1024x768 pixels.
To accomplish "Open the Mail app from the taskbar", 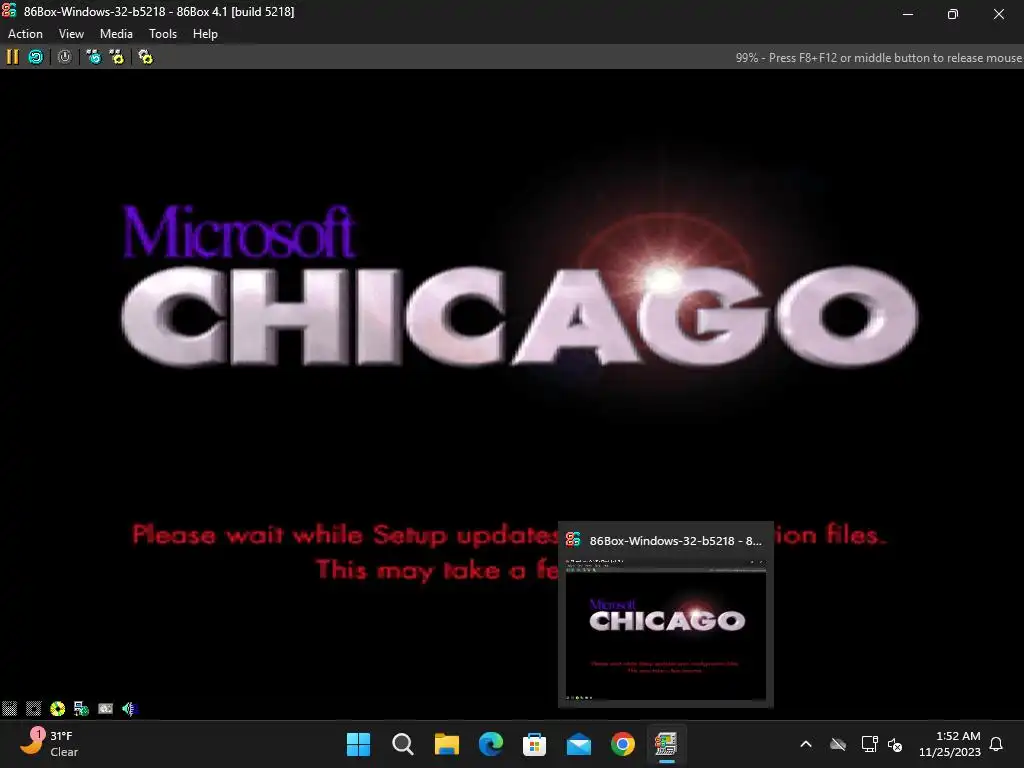I will point(579,744).
